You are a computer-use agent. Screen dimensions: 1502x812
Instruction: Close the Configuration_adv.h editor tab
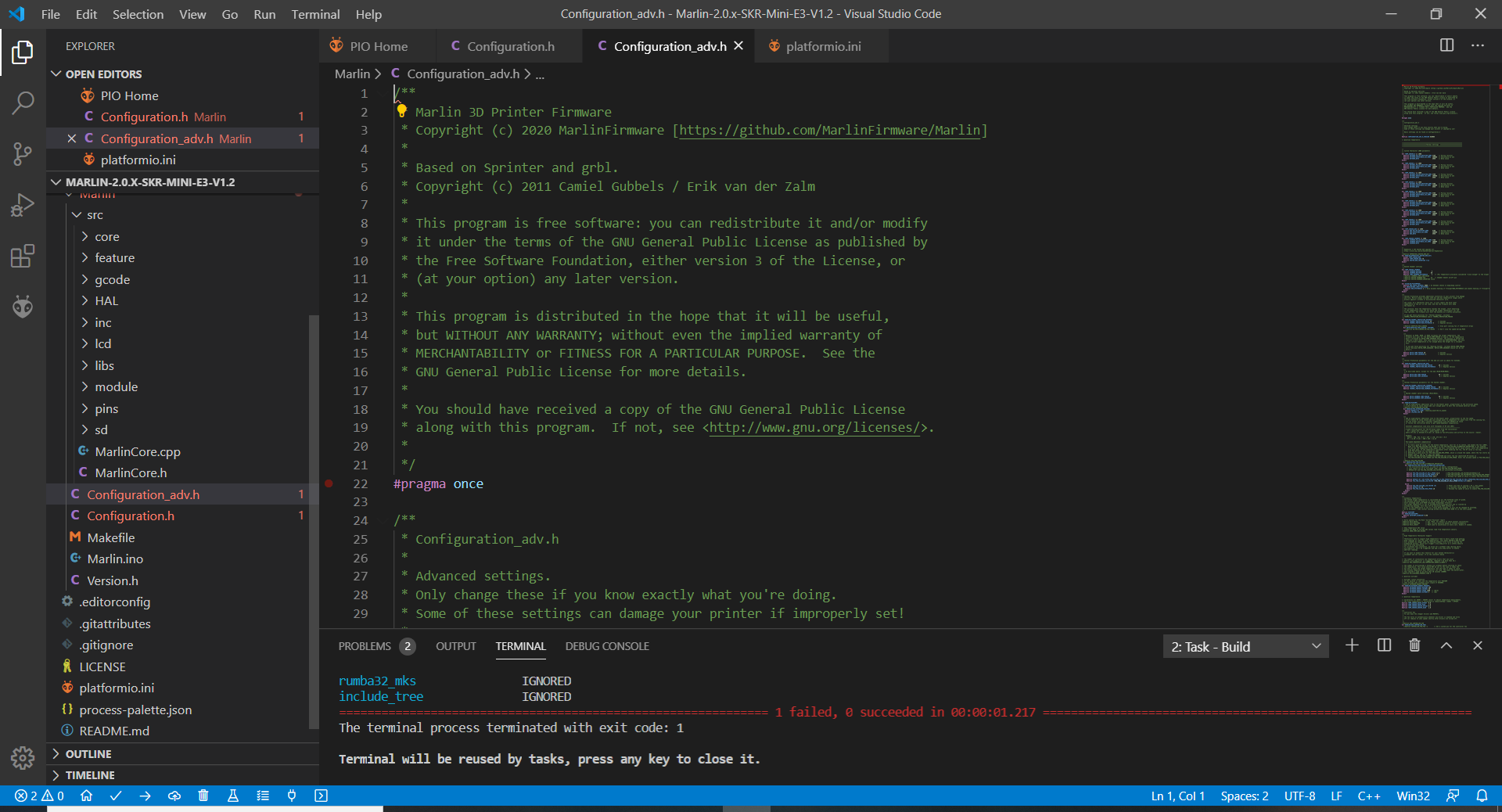(738, 46)
